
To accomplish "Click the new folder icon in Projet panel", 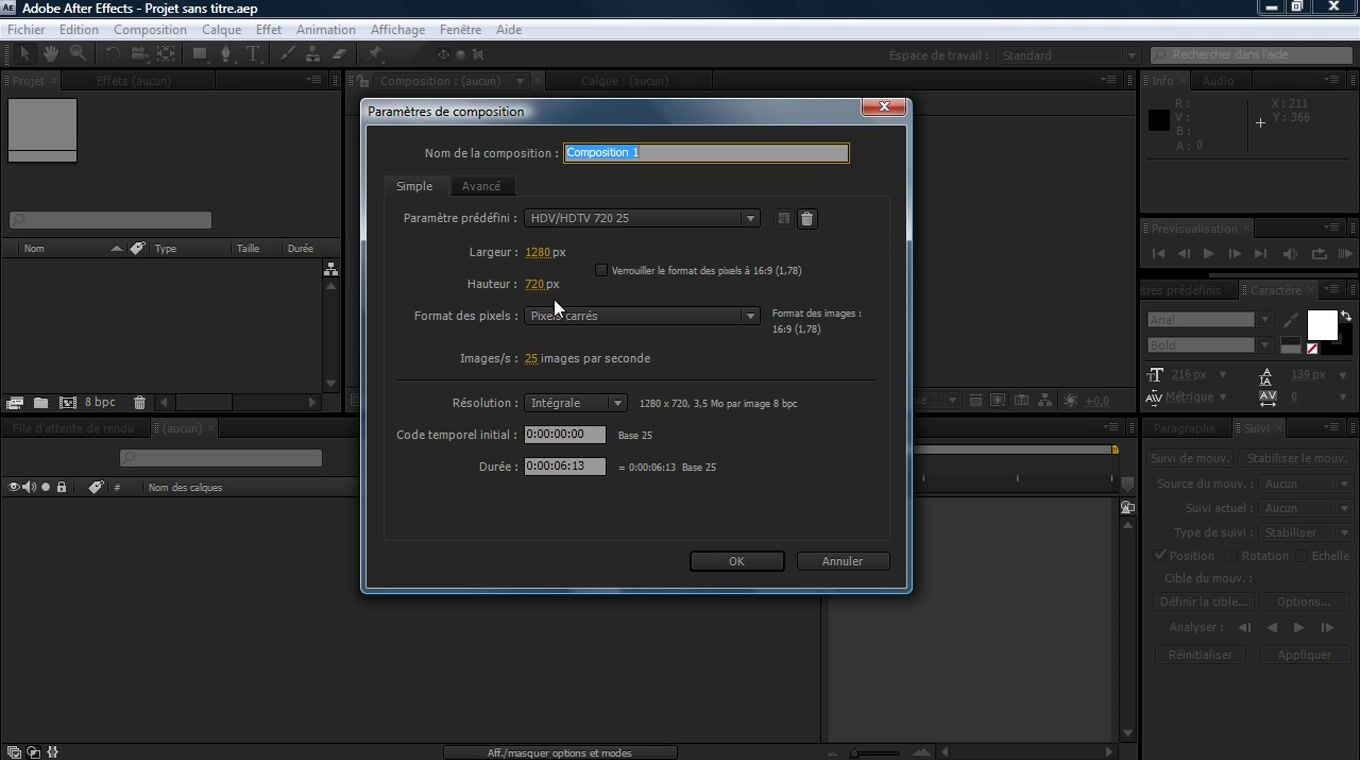I will tap(41, 402).
